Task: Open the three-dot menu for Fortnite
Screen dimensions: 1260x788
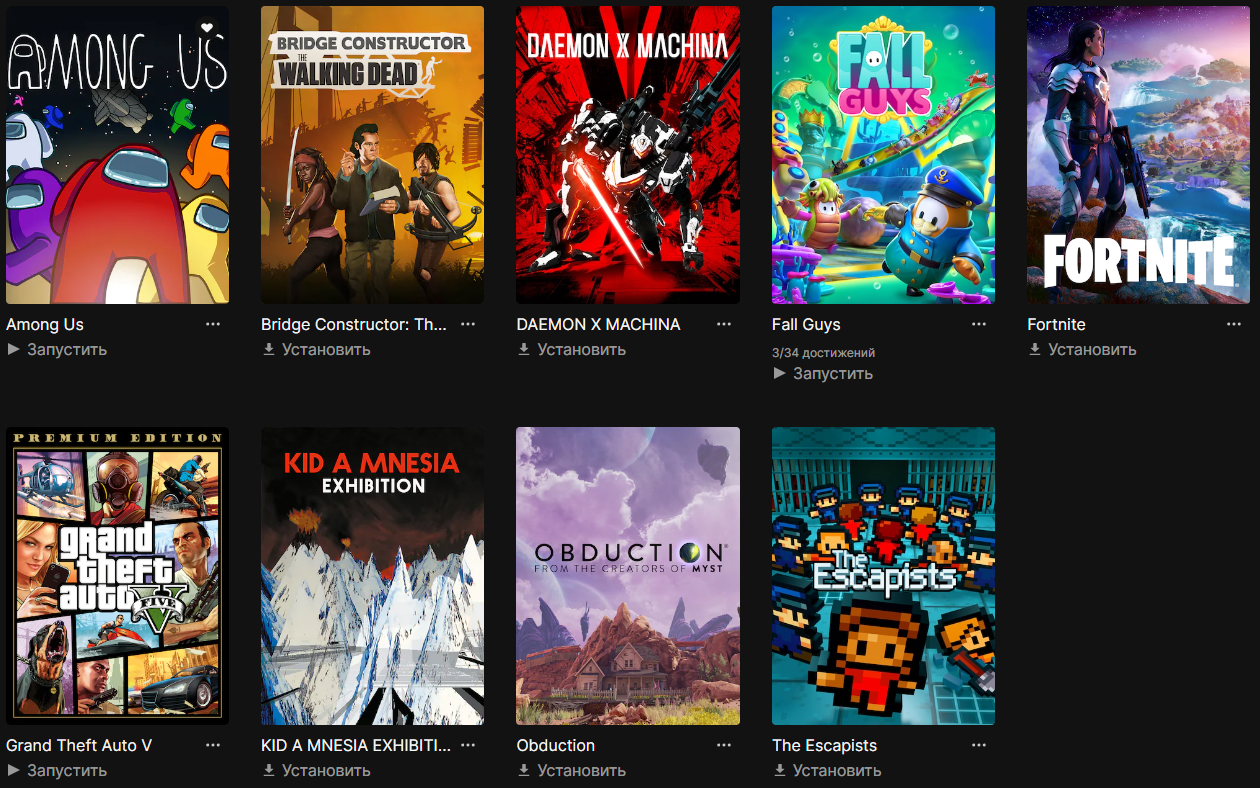Action: click(1235, 324)
